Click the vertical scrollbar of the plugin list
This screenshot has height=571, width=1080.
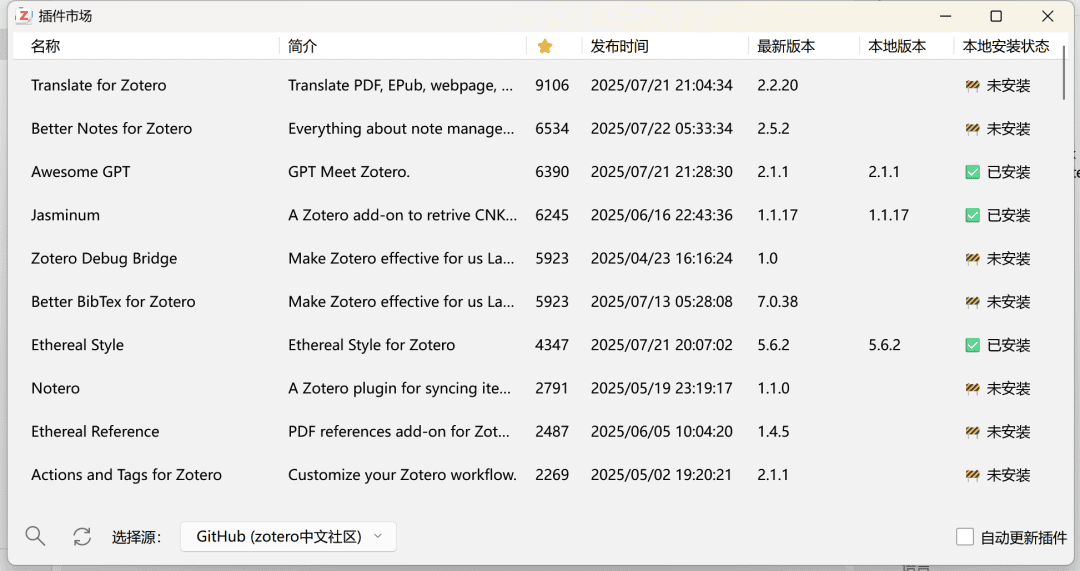(x=1065, y=74)
